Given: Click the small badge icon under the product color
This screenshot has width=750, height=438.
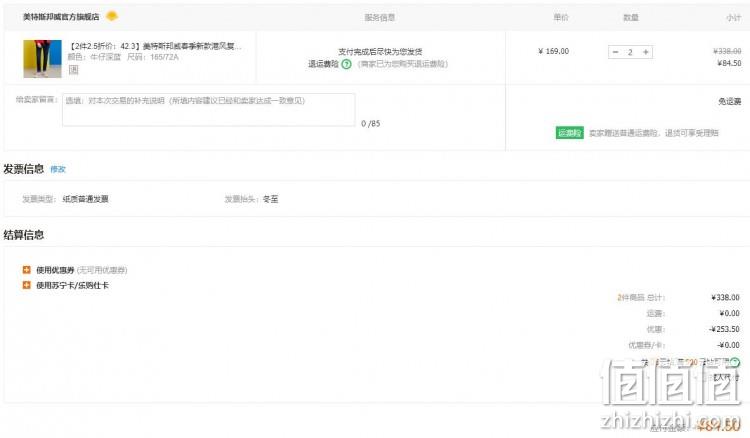Looking at the screenshot, I should point(73,70).
